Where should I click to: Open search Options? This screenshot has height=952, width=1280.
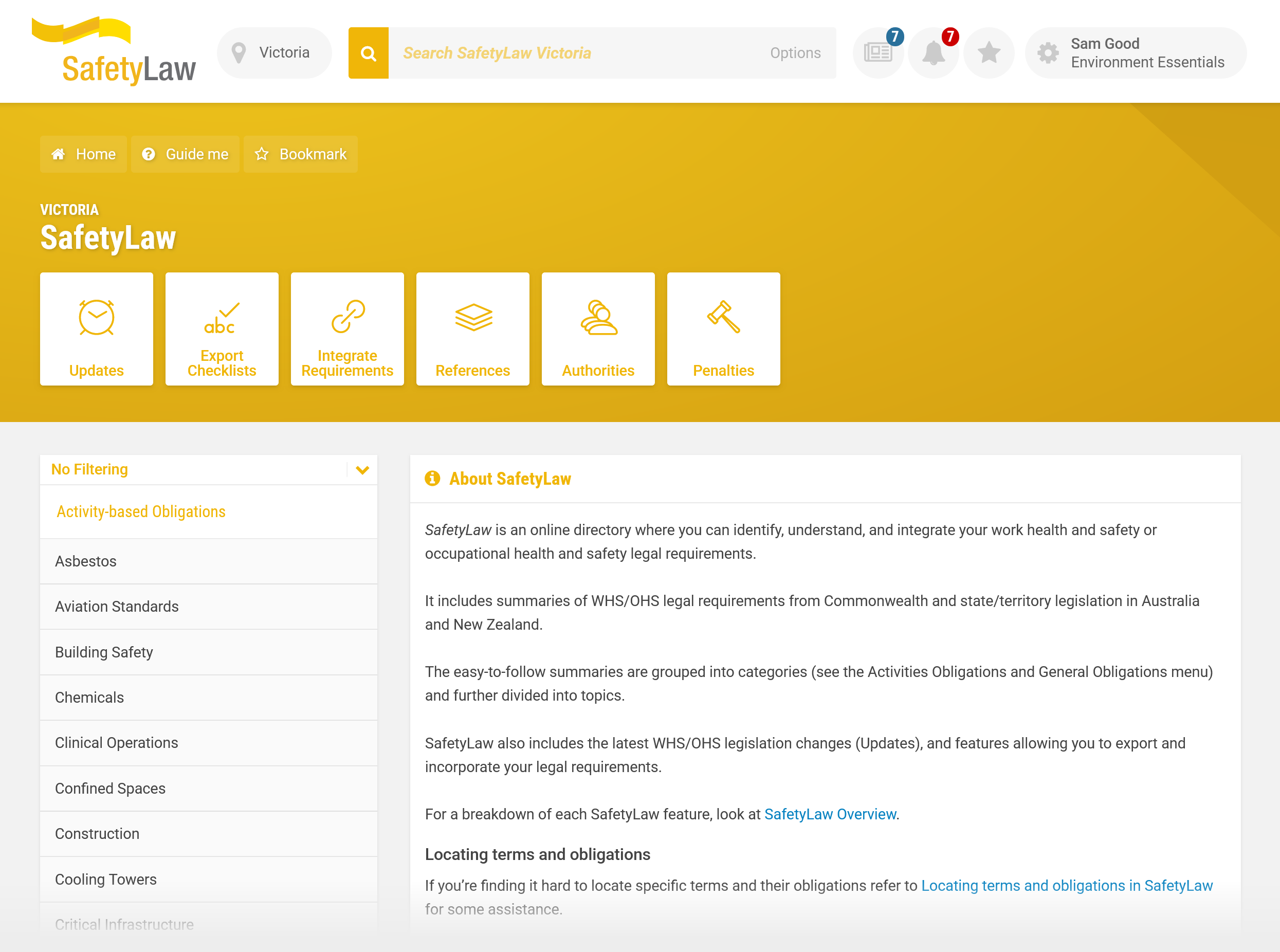coord(795,53)
